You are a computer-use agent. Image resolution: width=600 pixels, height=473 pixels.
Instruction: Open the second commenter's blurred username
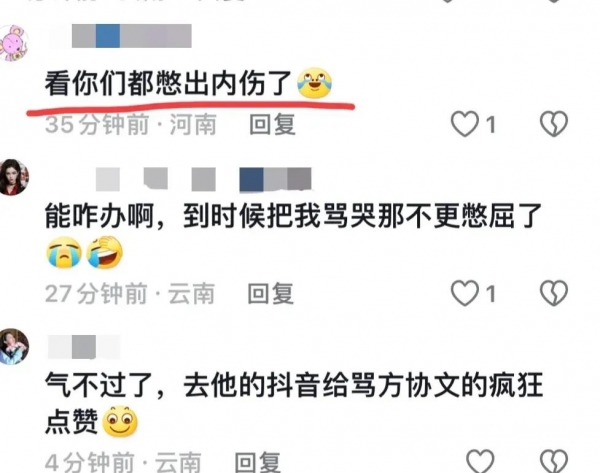coord(203,179)
